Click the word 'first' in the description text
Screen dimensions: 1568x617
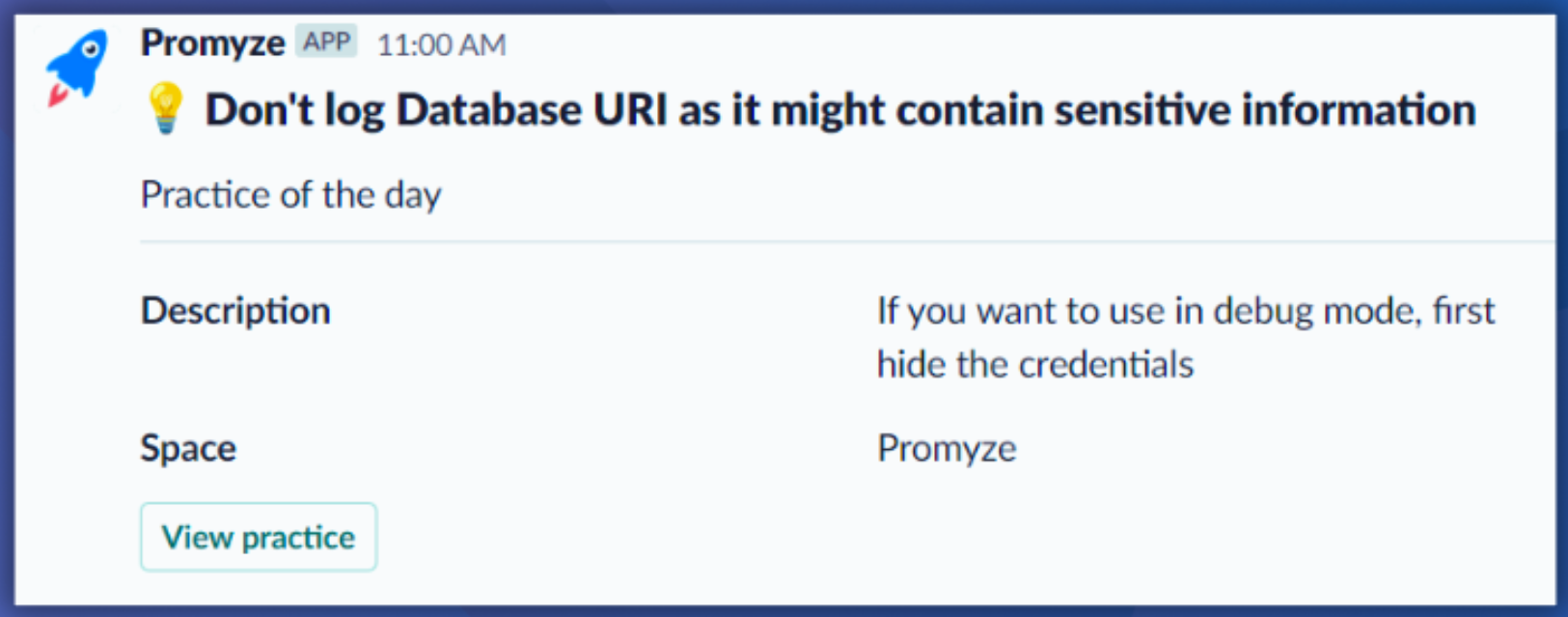click(1464, 311)
